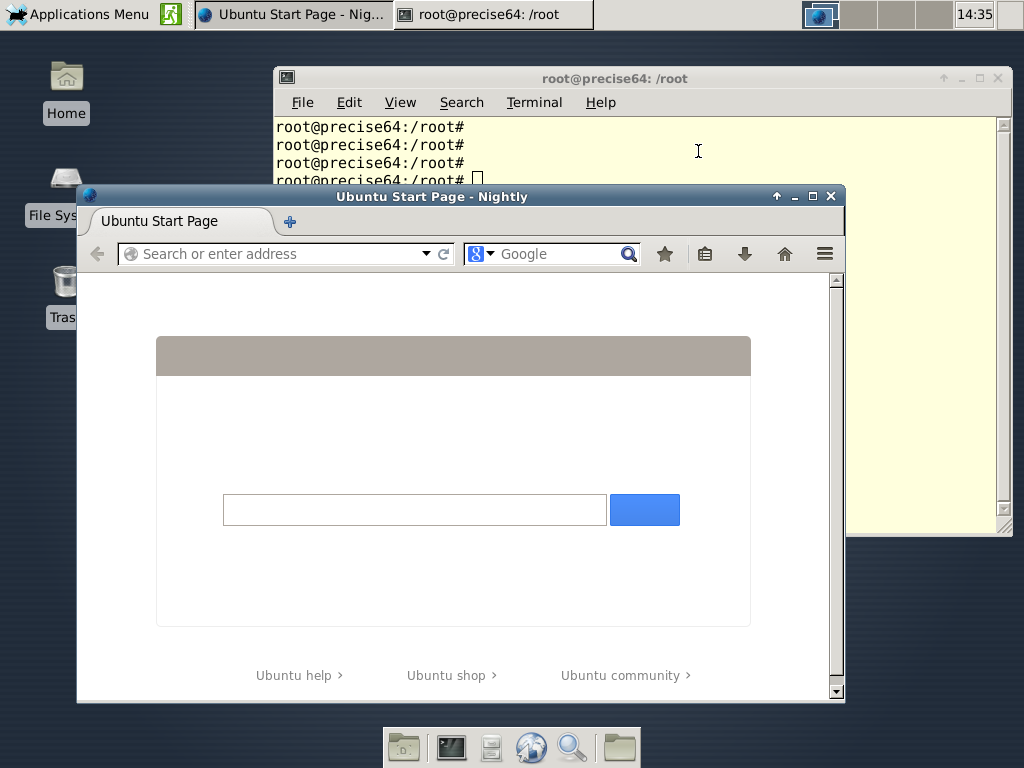
Task: Open terminal Edit menu
Action: 349,103
